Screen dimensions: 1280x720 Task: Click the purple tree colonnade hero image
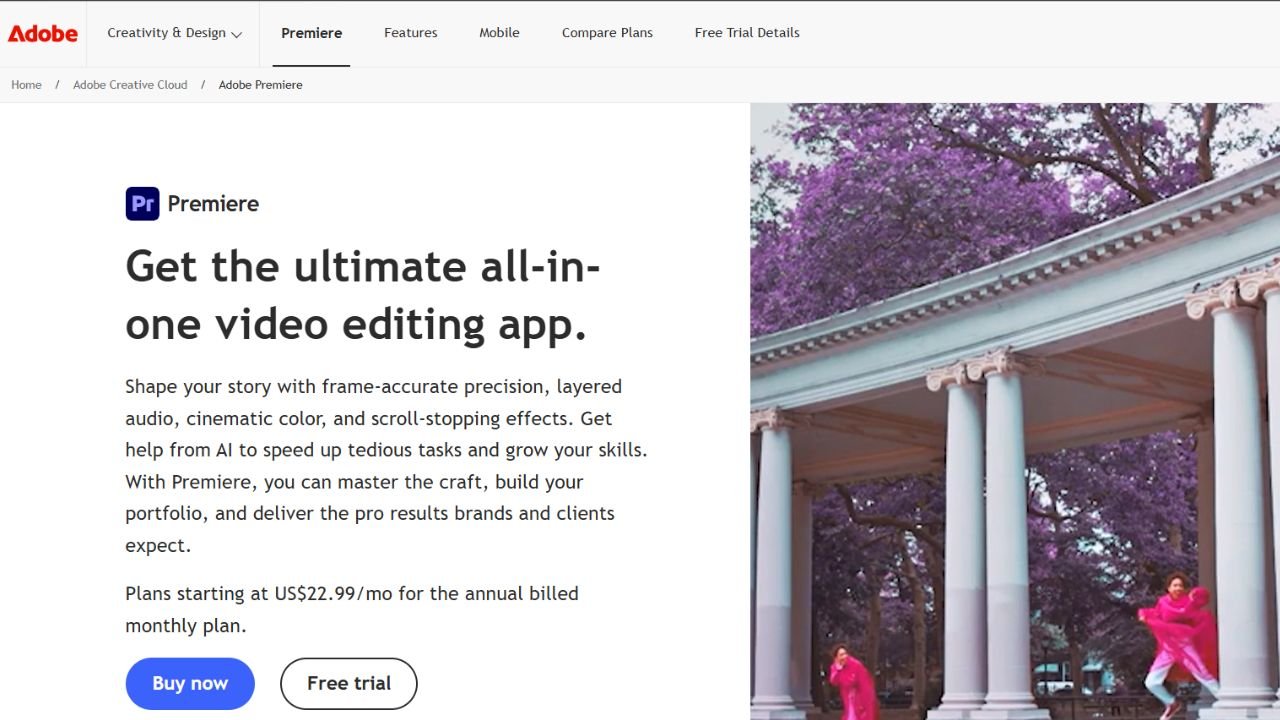click(1015, 411)
